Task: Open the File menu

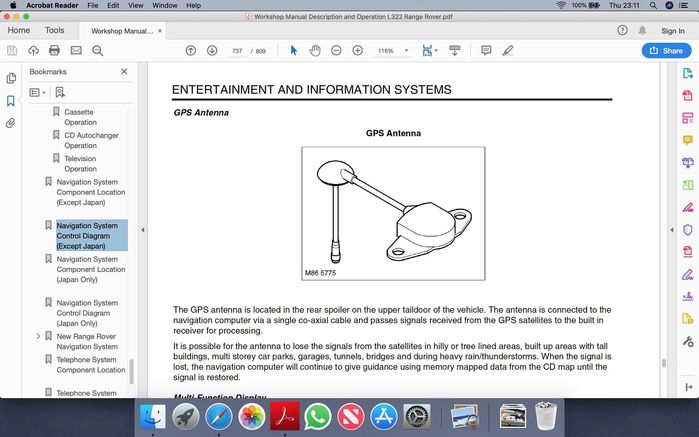Action: (93, 5)
